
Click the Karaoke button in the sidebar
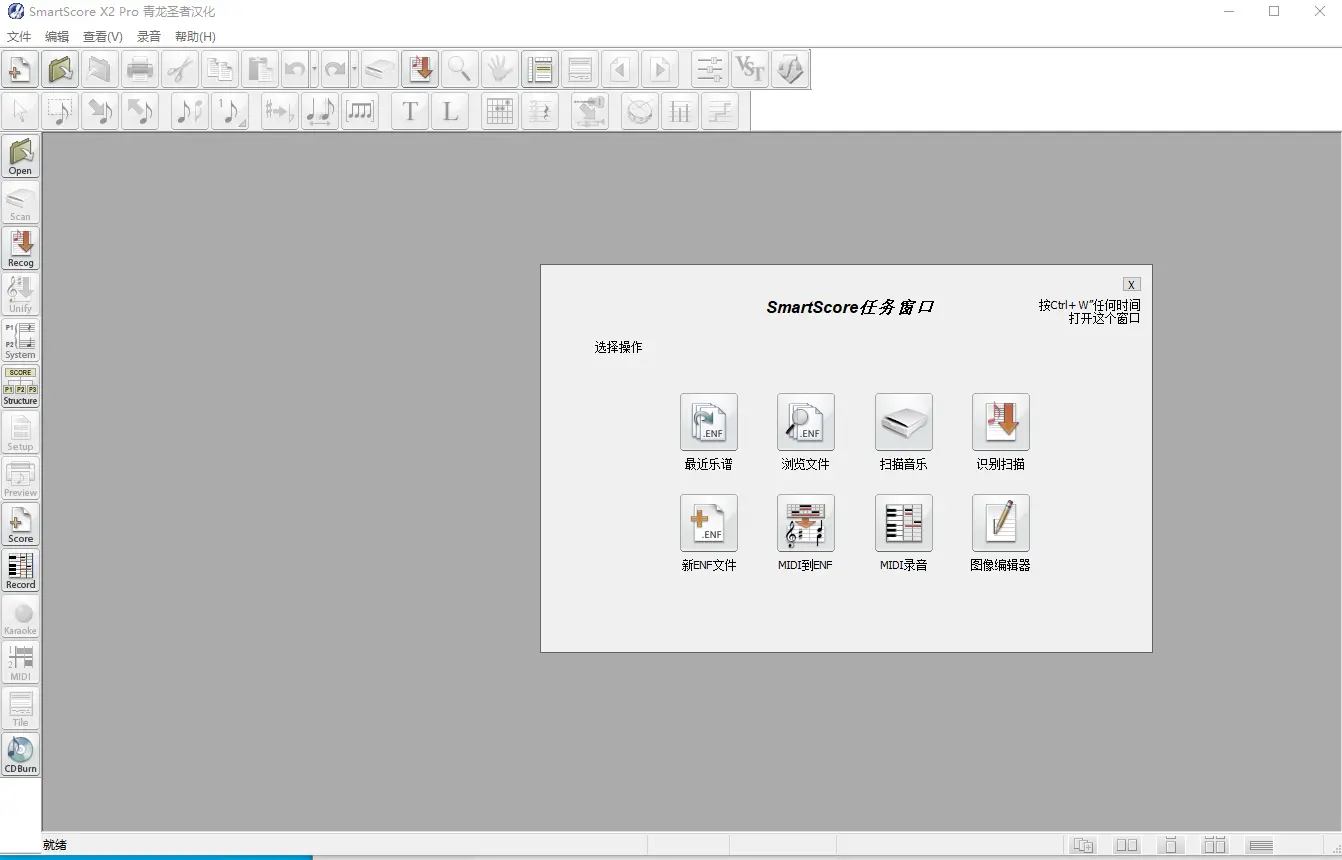point(21,617)
